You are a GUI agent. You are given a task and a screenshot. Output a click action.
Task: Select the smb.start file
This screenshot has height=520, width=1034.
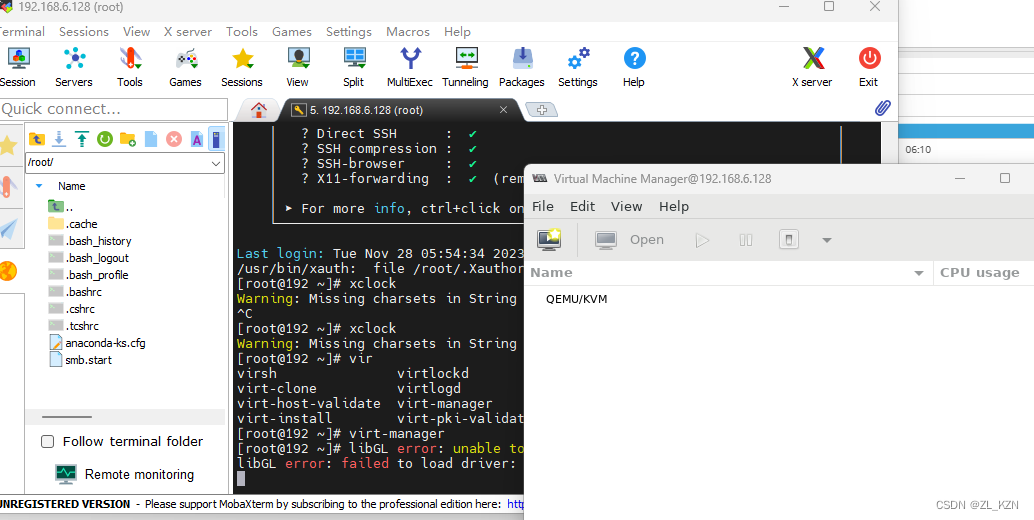pyautogui.click(x=80, y=361)
